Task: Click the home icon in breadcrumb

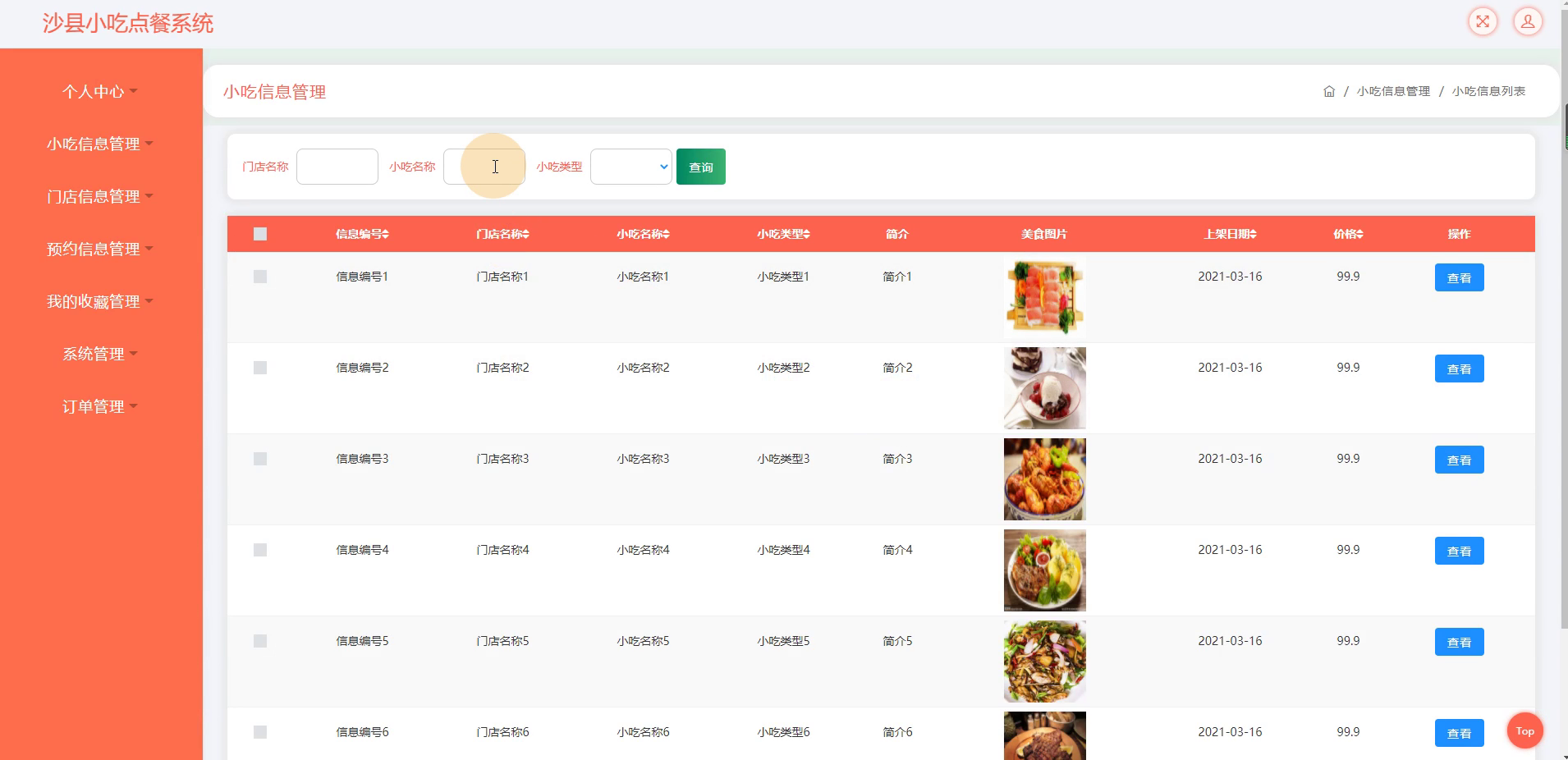Action: point(1329,91)
